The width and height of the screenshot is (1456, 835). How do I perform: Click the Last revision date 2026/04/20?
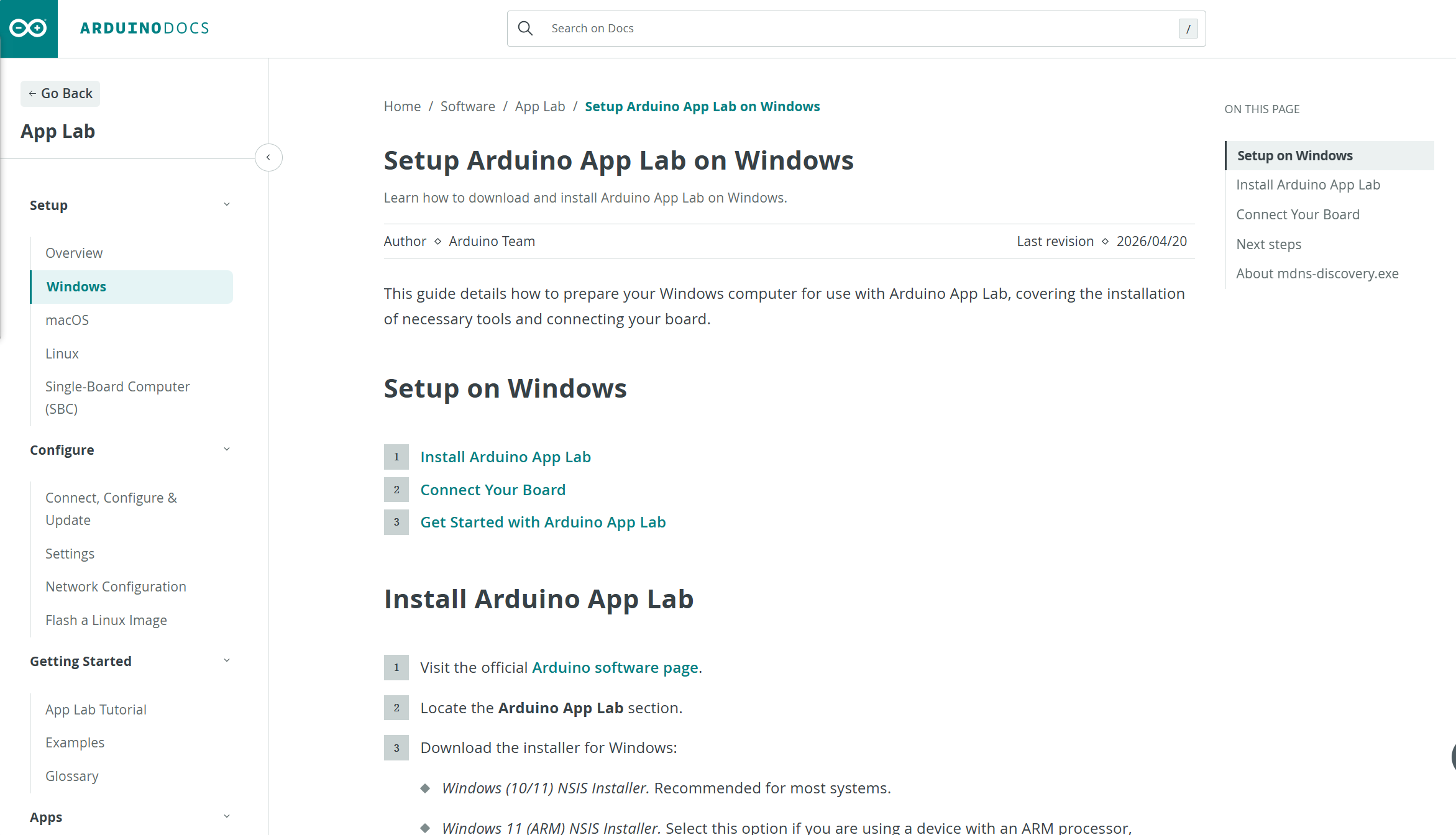coord(1152,241)
